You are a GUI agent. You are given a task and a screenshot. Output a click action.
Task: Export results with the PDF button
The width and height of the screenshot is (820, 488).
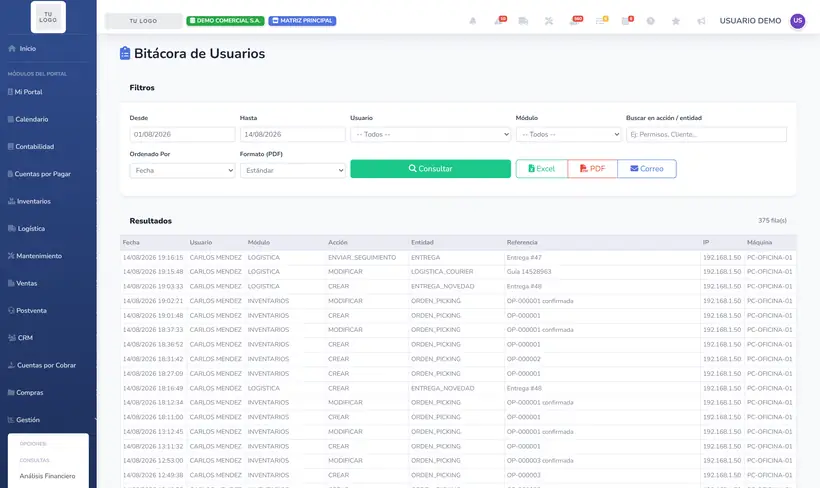(x=592, y=168)
